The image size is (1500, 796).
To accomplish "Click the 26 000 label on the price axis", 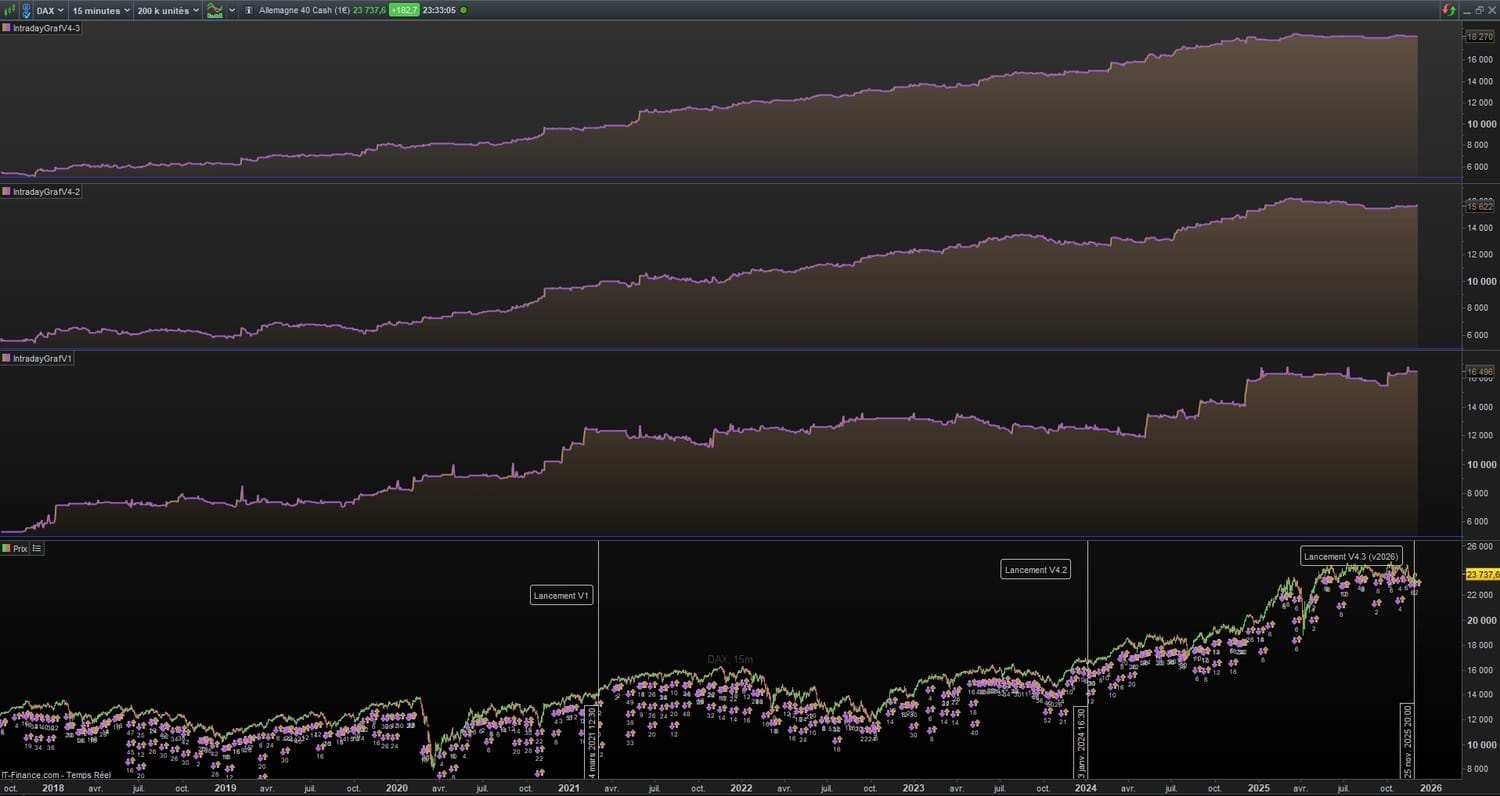I will point(1480,547).
